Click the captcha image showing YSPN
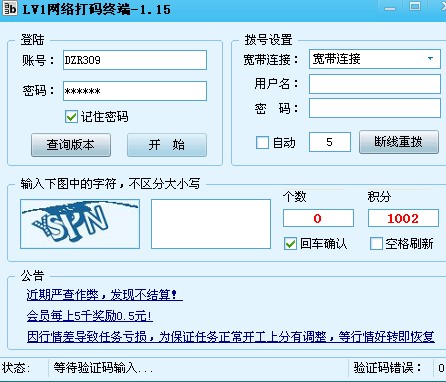The height and width of the screenshot is (382, 446). 80,224
